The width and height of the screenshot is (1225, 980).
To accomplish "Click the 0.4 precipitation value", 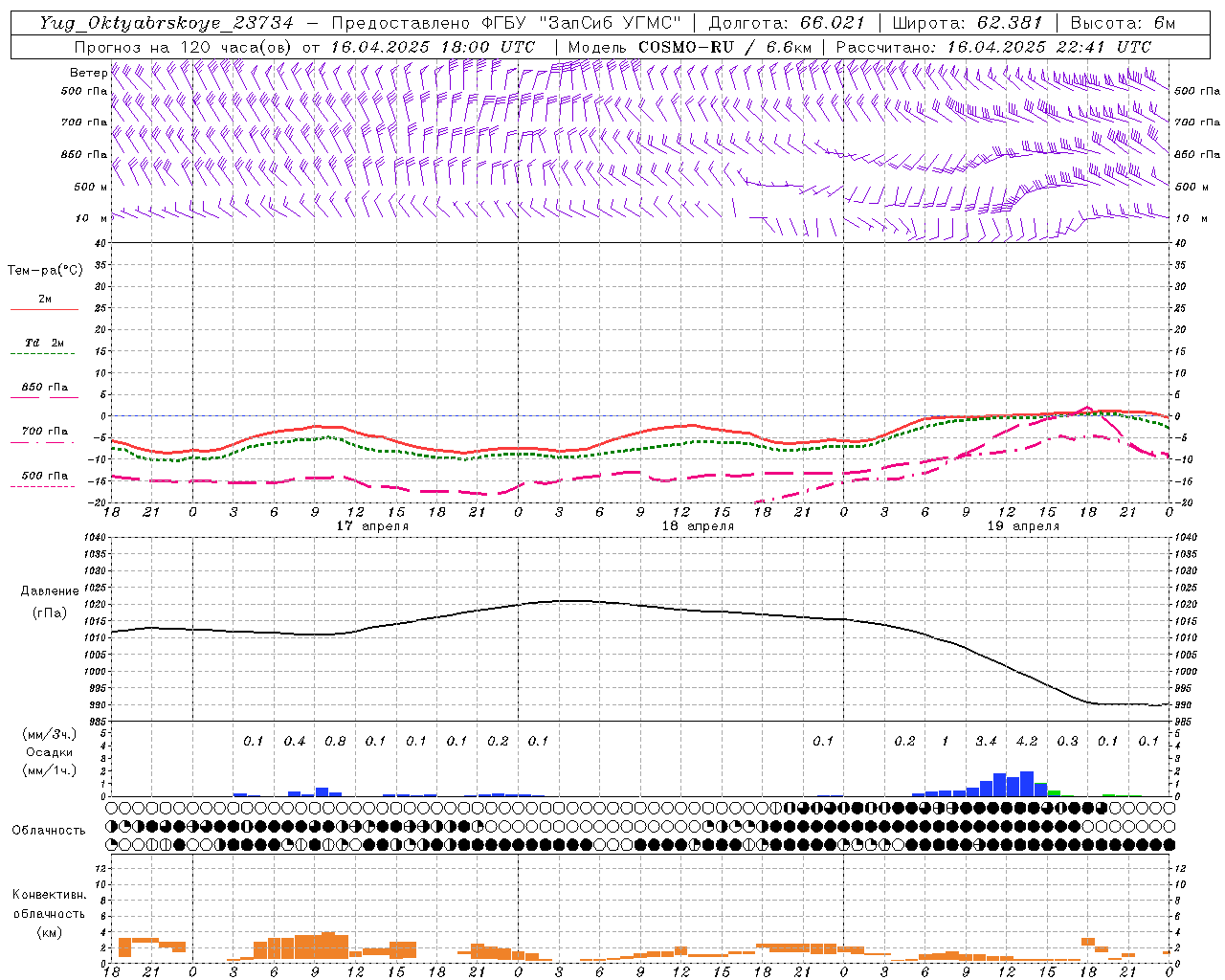I will point(295,742).
